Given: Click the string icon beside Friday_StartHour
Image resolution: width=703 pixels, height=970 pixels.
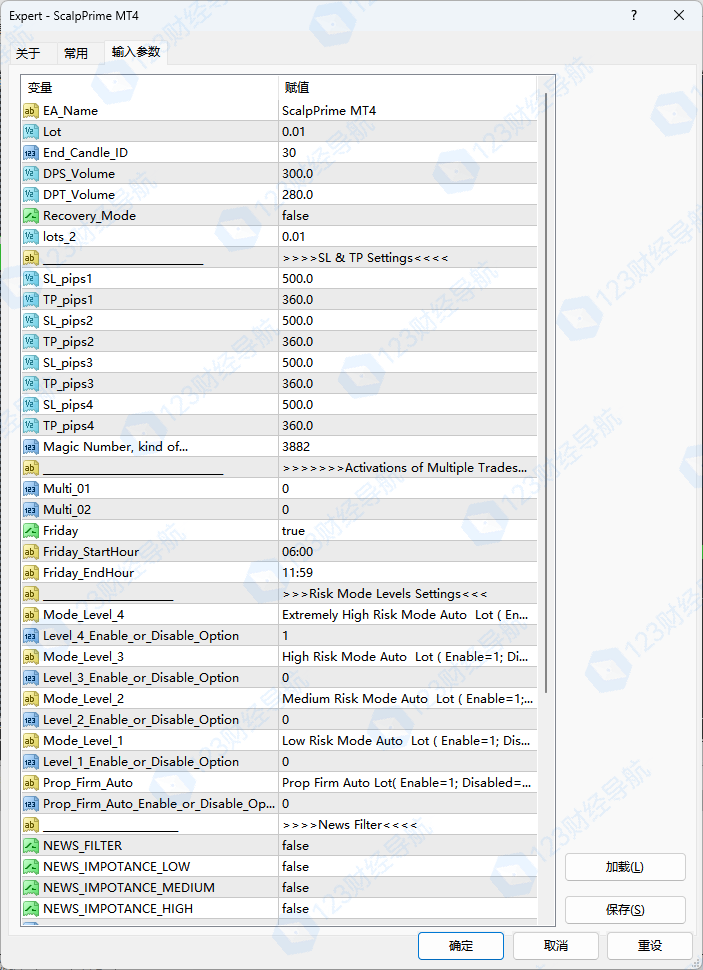Looking at the screenshot, I should [x=31, y=552].
